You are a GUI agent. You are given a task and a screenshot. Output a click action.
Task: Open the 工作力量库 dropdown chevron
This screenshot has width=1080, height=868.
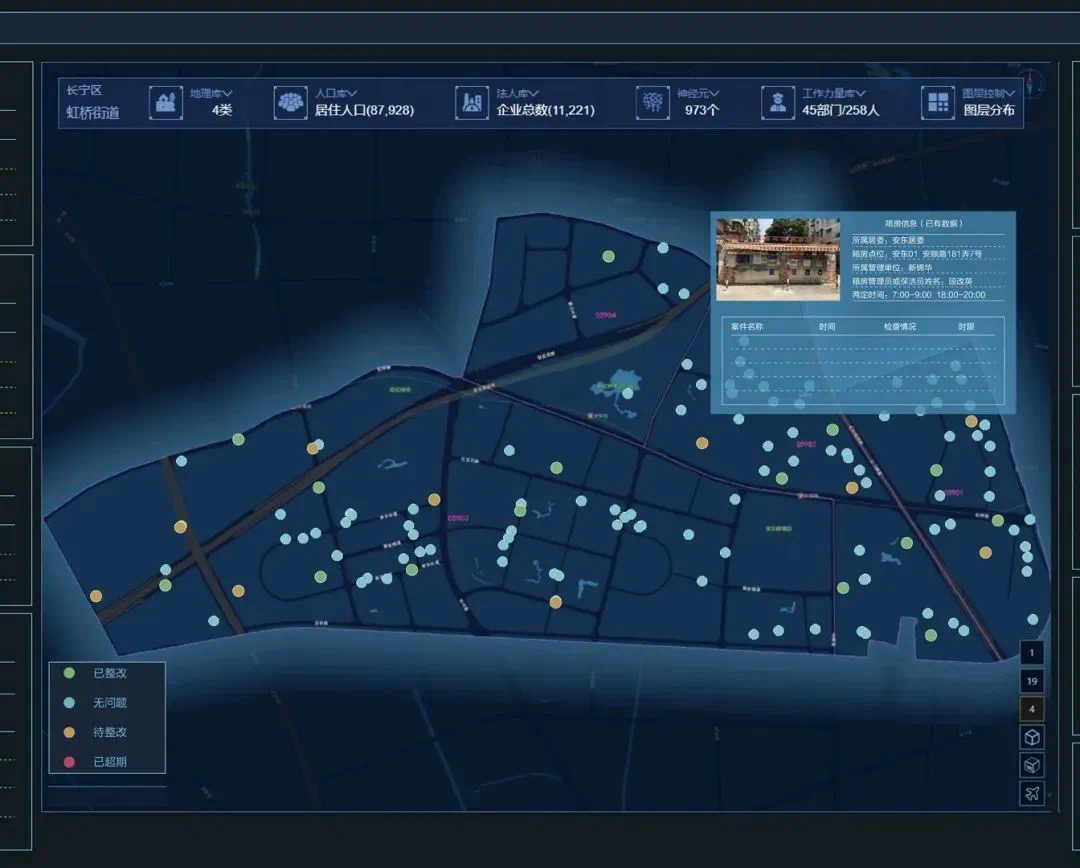[861, 93]
